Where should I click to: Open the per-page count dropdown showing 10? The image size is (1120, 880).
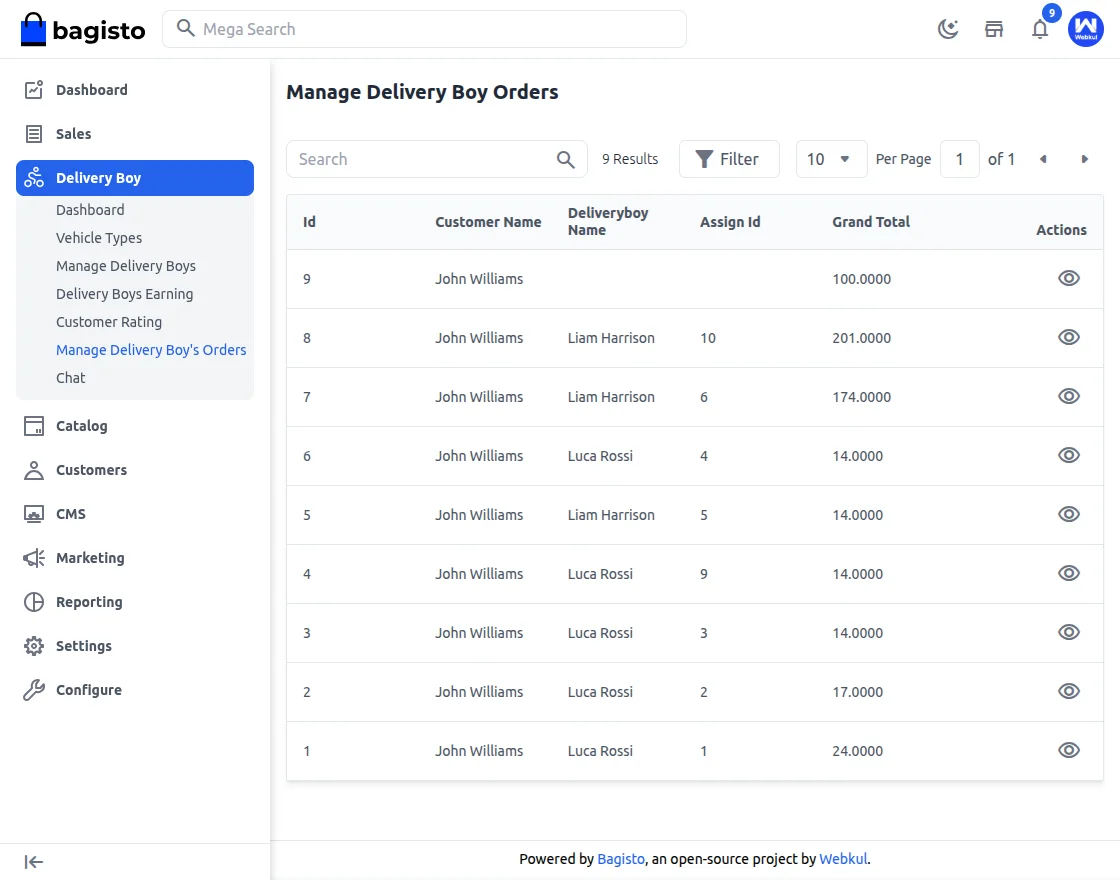pyautogui.click(x=831, y=159)
